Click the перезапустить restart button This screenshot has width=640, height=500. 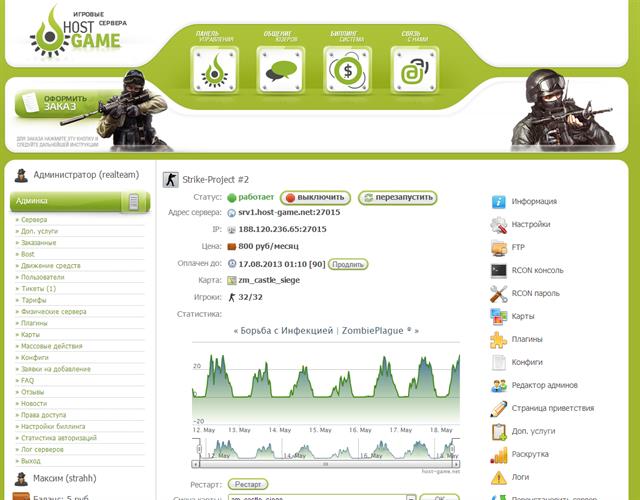point(398,198)
